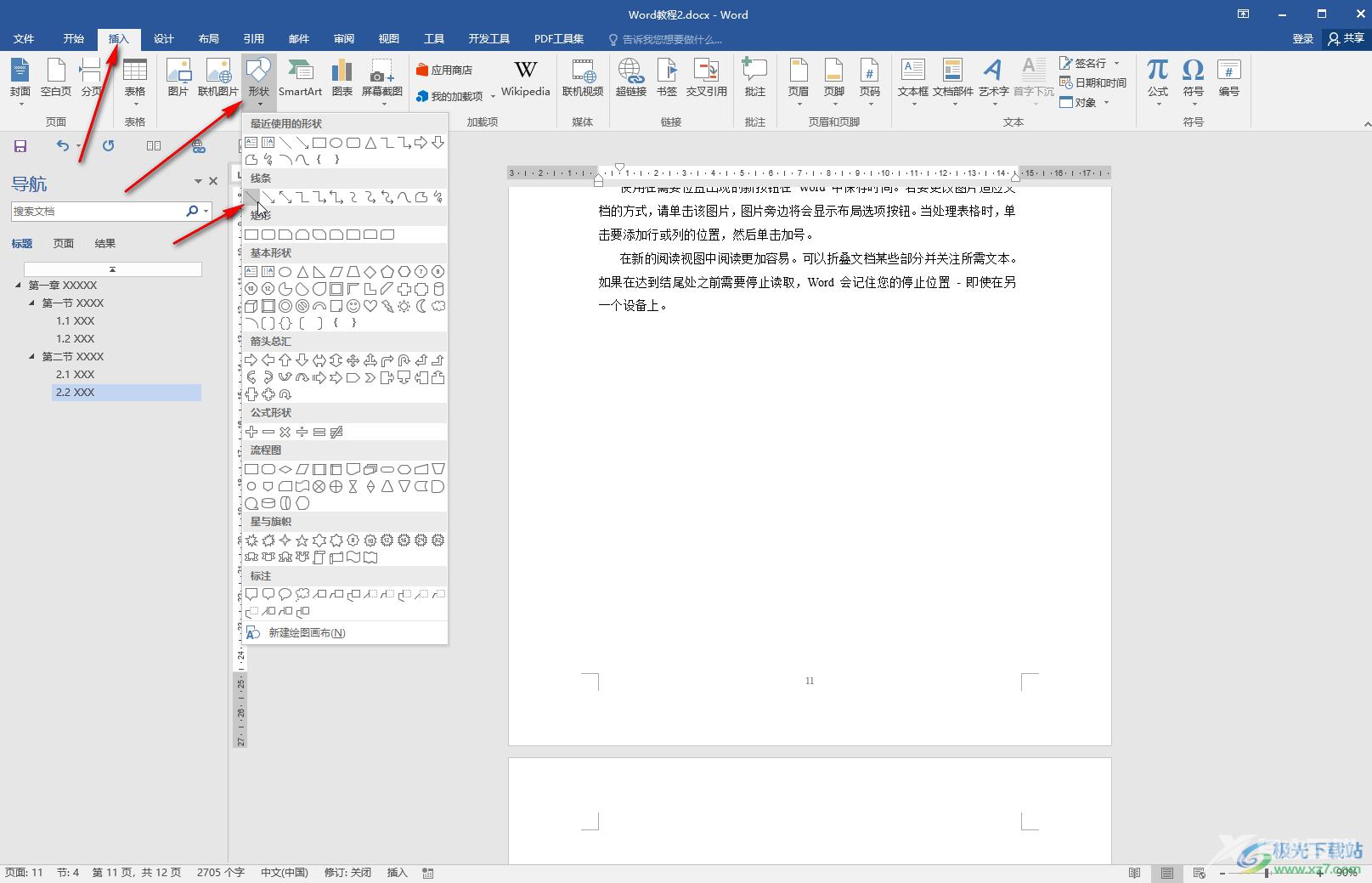Choose the plain rectangle in the 矩形 section
The height and width of the screenshot is (883, 1372).
(x=251, y=235)
